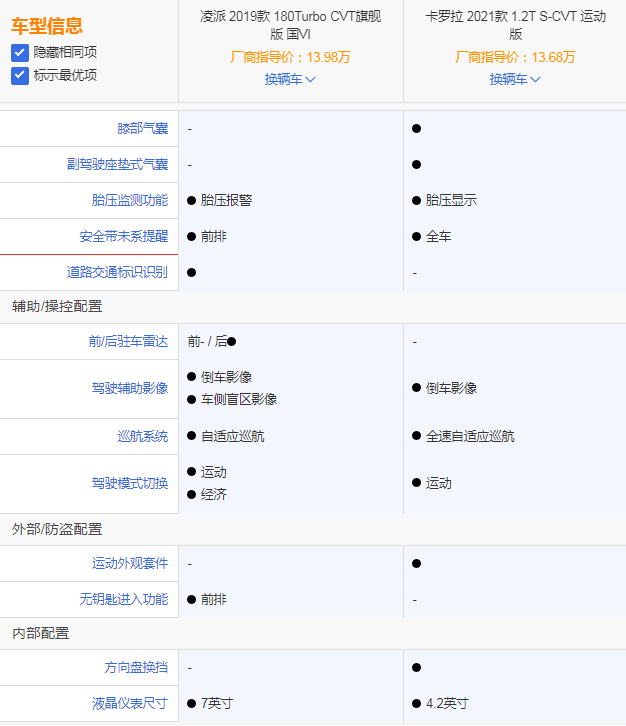Image resolution: width=626 pixels, height=726 pixels.
Task: Select the 安全带未系提醒 row label
Action: [x=123, y=236]
